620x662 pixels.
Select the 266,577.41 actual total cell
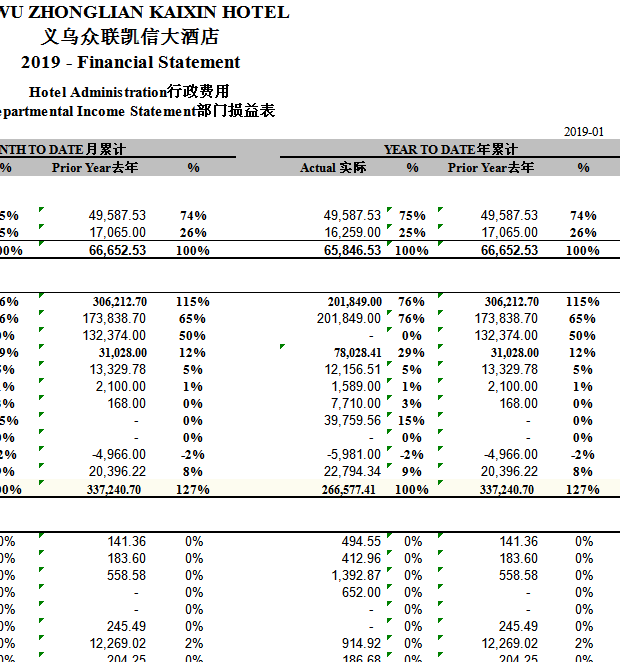click(x=348, y=490)
